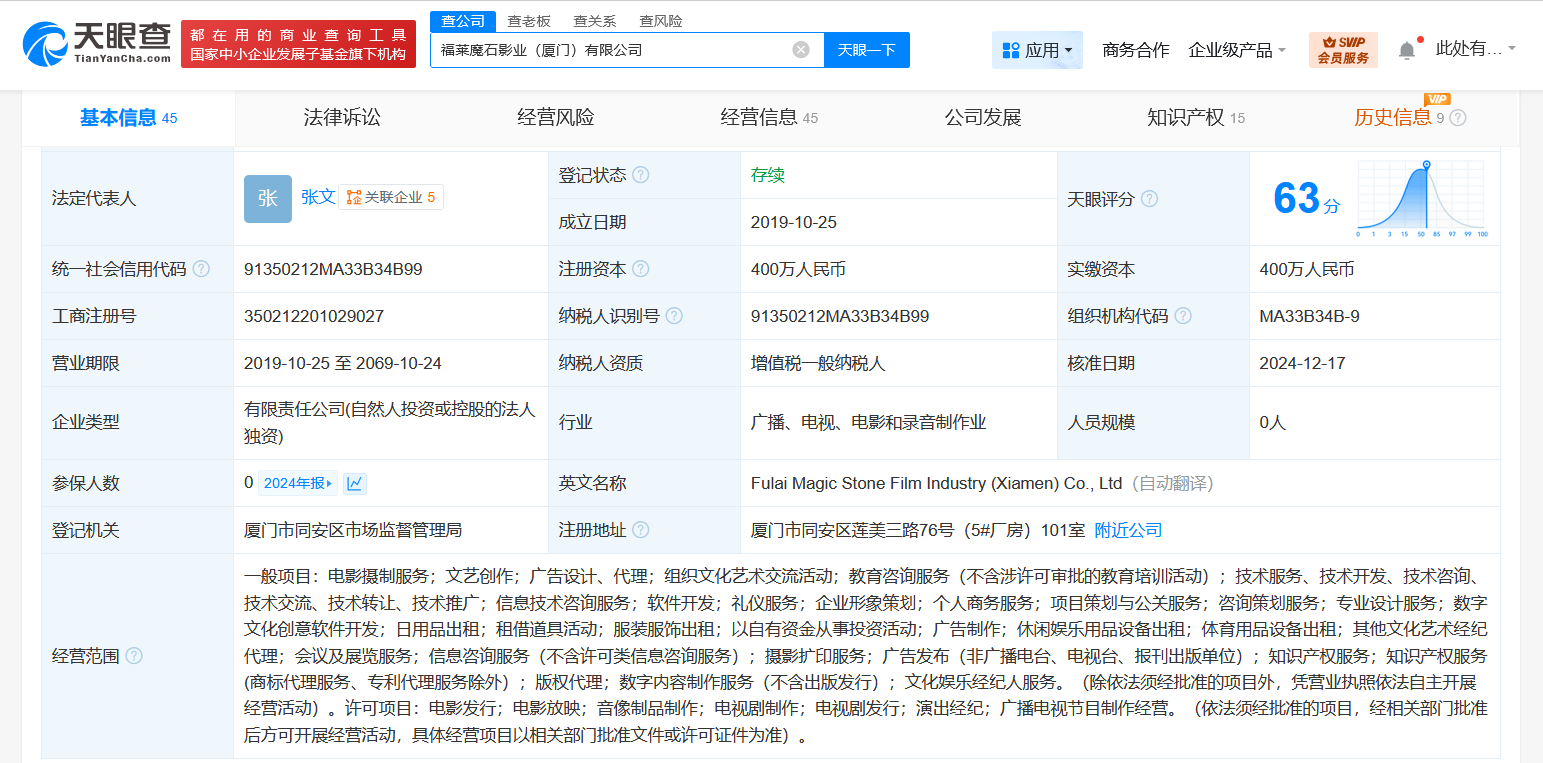Click the 成立日期 value 2019-10-25
1543x763 pixels.
[794, 222]
